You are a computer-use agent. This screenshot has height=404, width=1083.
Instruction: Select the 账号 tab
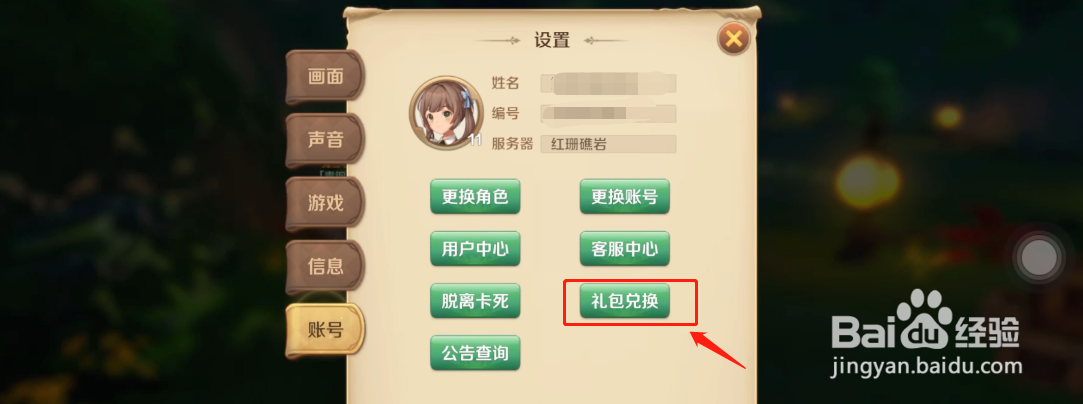tap(325, 330)
